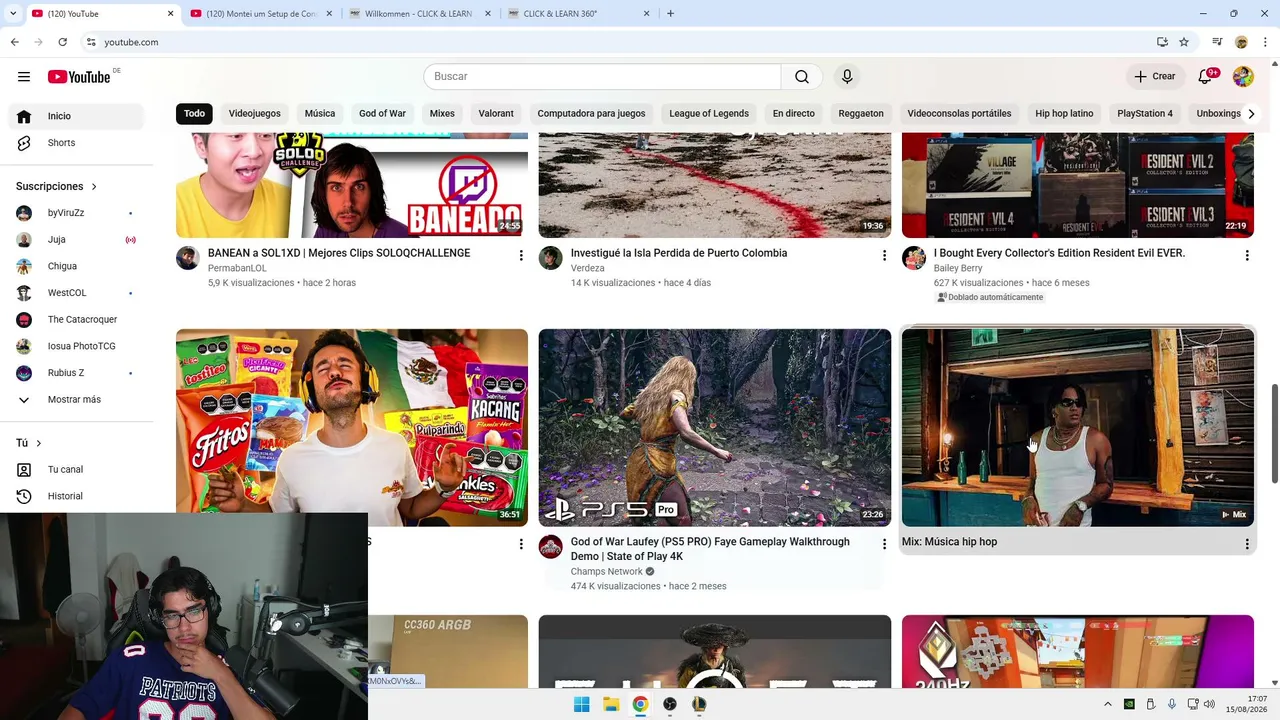Play the Fritos Mexican snacks thumbnail
This screenshot has height=720, width=1280.
(352, 428)
